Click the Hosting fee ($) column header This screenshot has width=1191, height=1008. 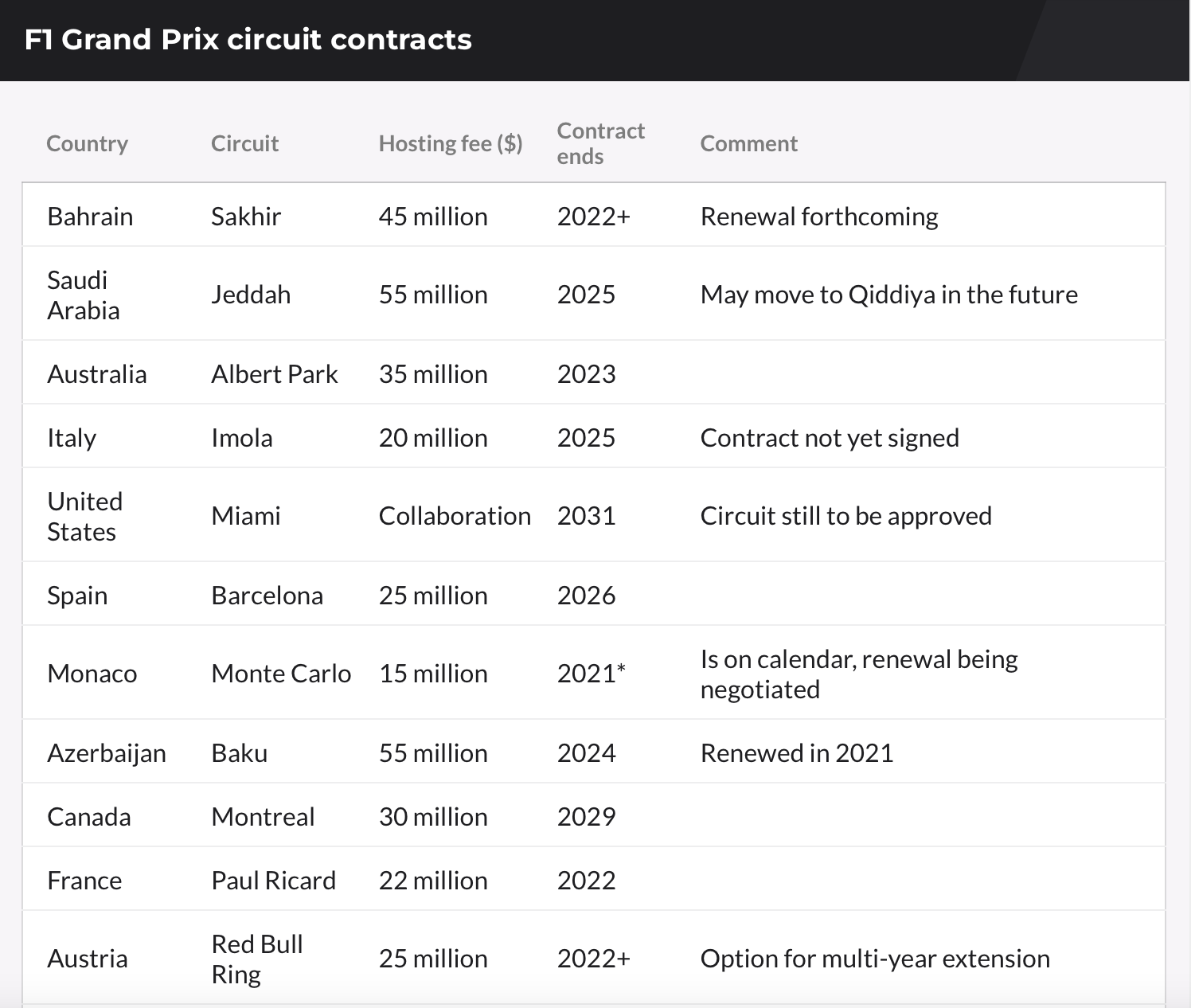point(451,143)
